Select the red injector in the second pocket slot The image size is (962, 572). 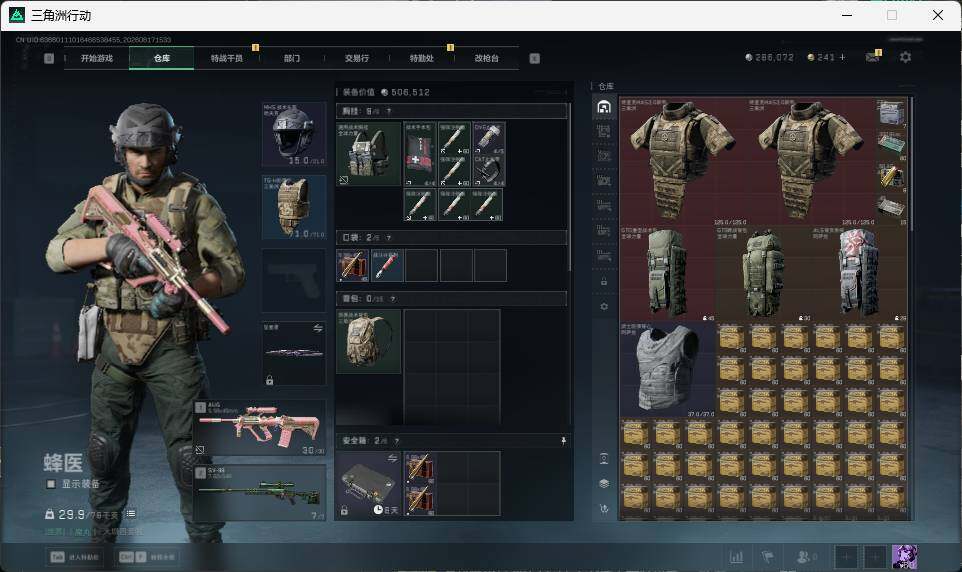tap(387, 265)
